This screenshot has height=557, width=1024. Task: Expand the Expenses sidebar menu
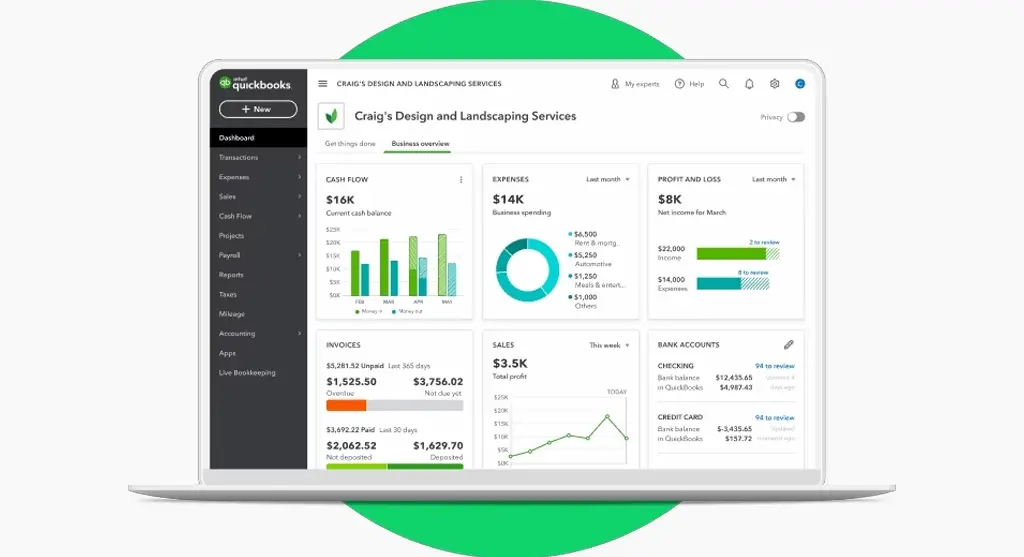(x=259, y=177)
